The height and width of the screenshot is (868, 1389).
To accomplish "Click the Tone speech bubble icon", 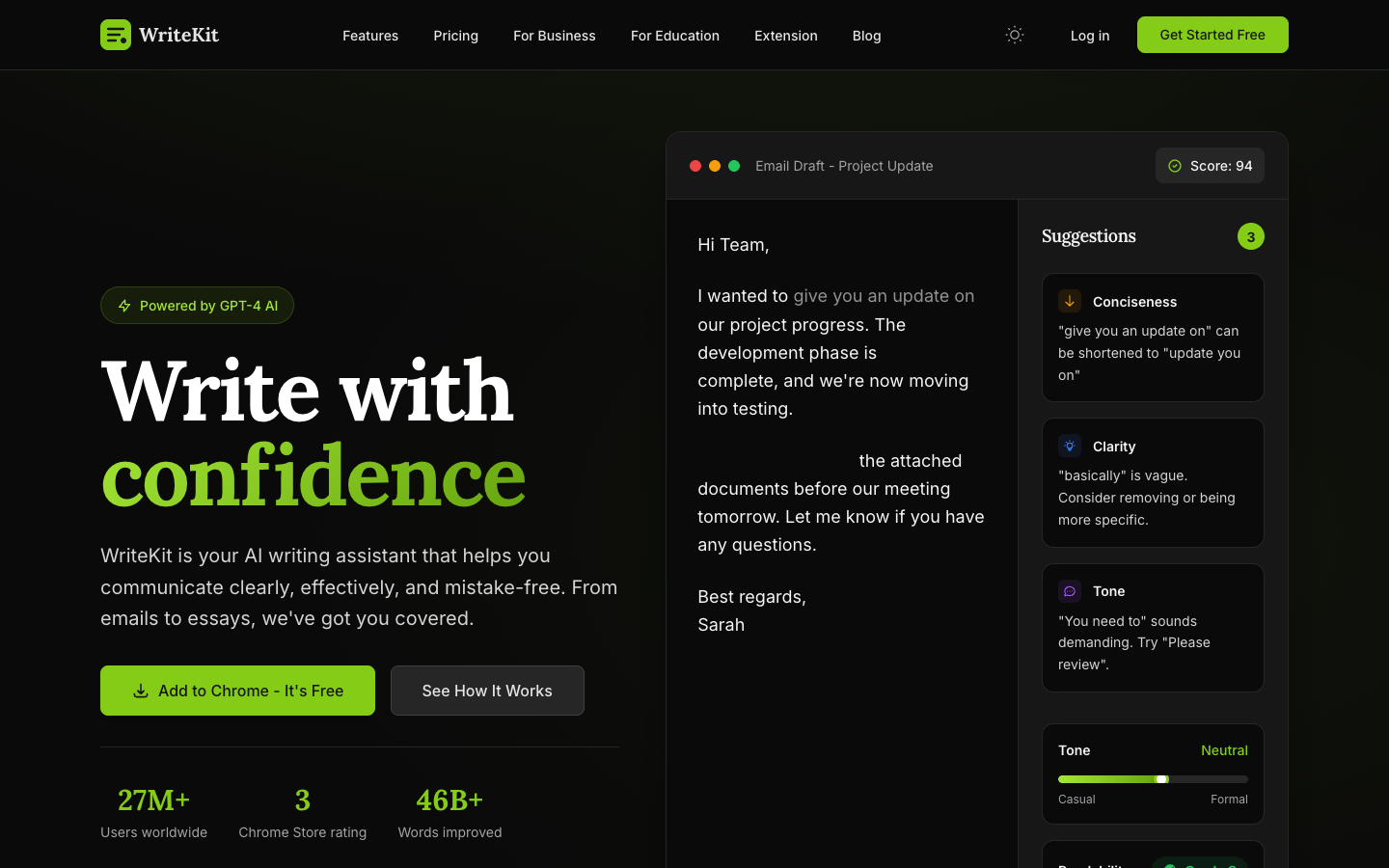I will coord(1070,591).
